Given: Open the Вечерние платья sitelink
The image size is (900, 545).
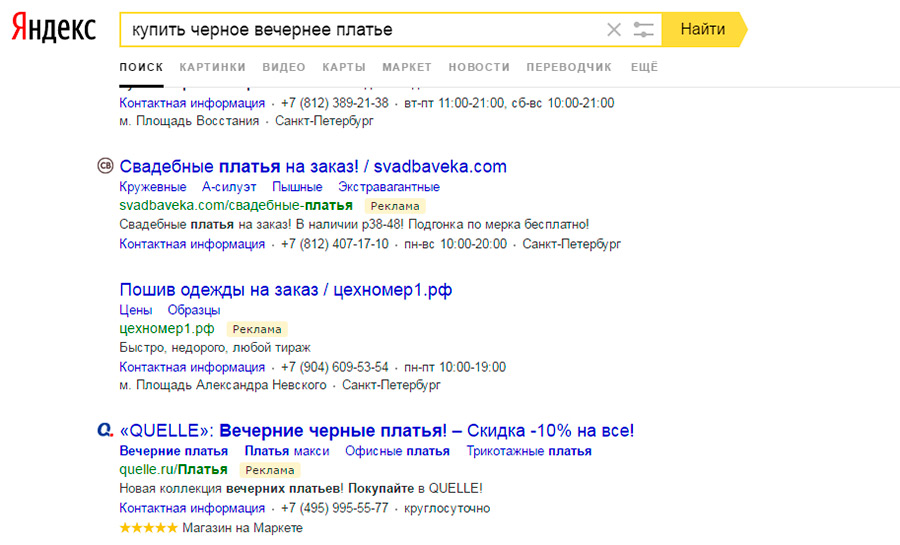Looking at the screenshot, I should point(173,451).
